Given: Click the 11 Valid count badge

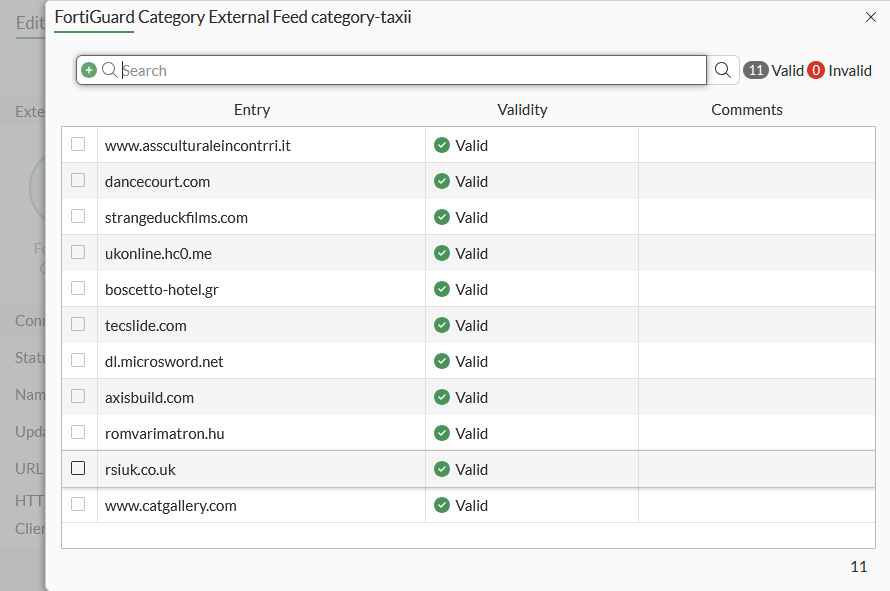Looking at the screenshot, I should point(756,70).
